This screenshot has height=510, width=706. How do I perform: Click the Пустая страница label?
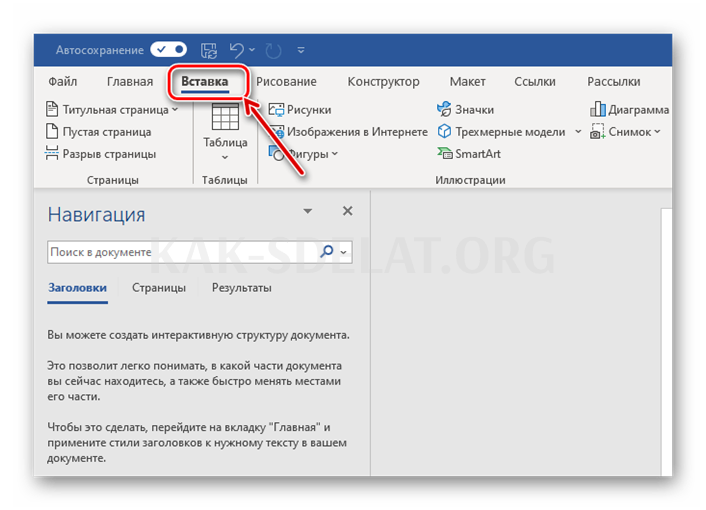[107, 132]
